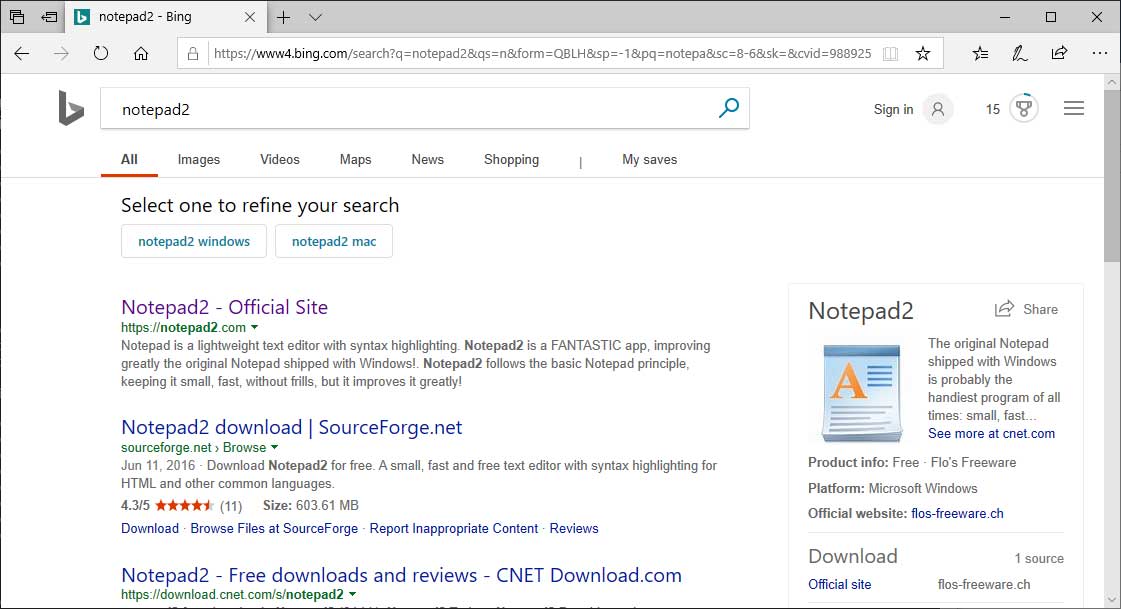Open a new tab with plus icon
The image size is (1121, 609).
(x=284, y=17)
